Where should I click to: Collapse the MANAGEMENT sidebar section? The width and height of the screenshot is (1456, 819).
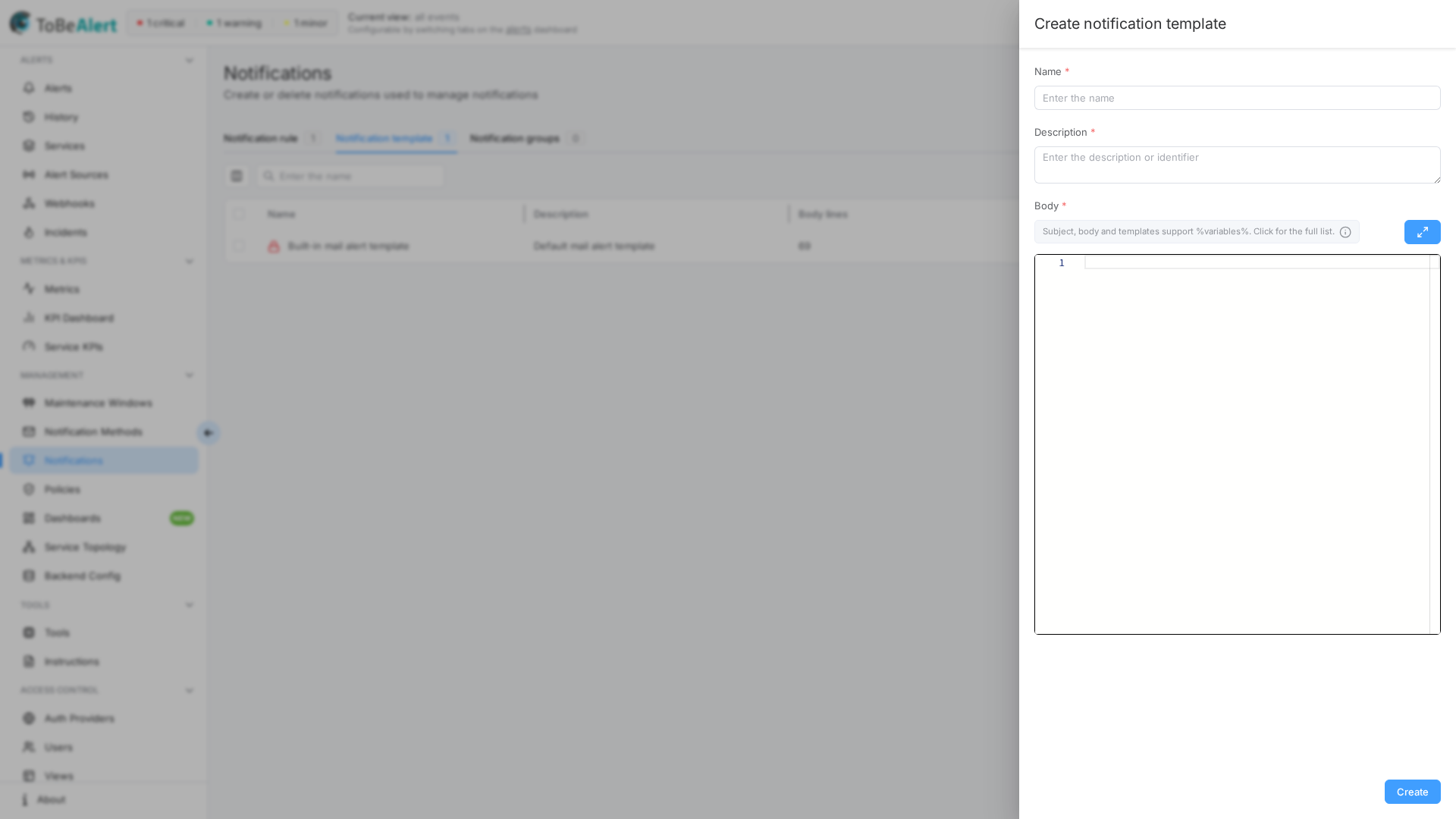pyautogui.click(x=190, y=375)
